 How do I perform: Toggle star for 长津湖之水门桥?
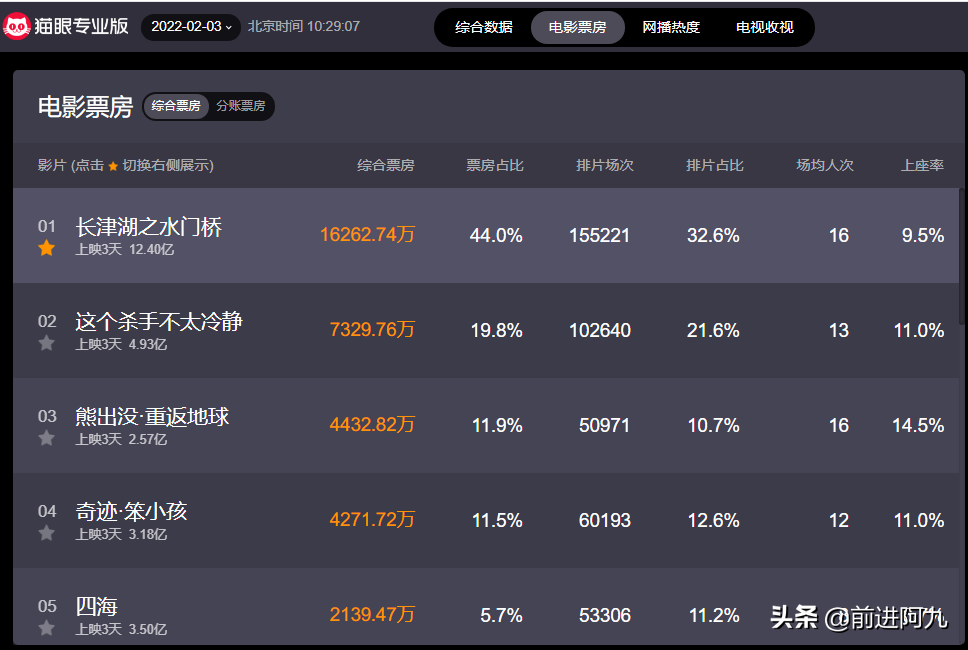(x=46, y=249)
